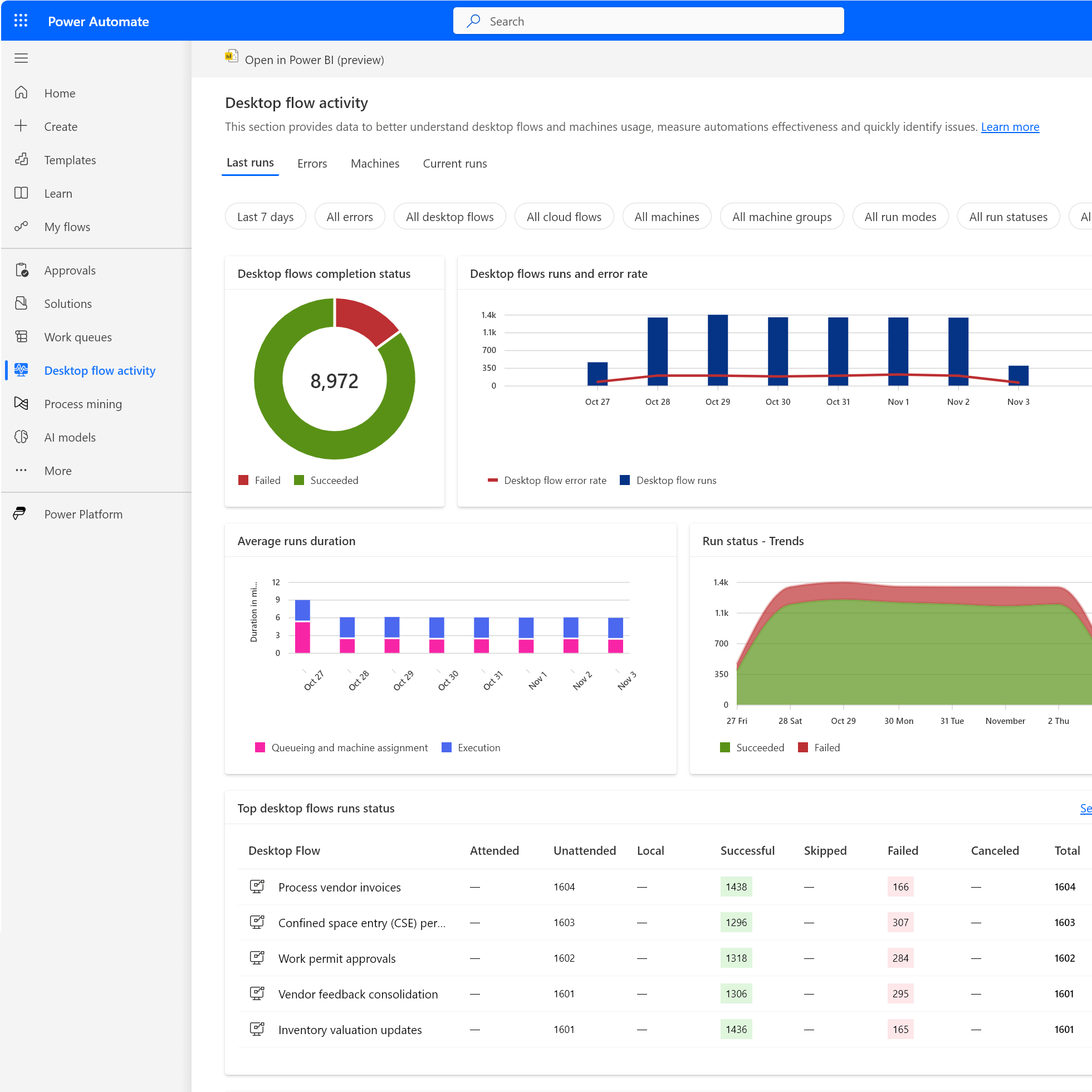Open the All cloud flows filter

(564, 217)
